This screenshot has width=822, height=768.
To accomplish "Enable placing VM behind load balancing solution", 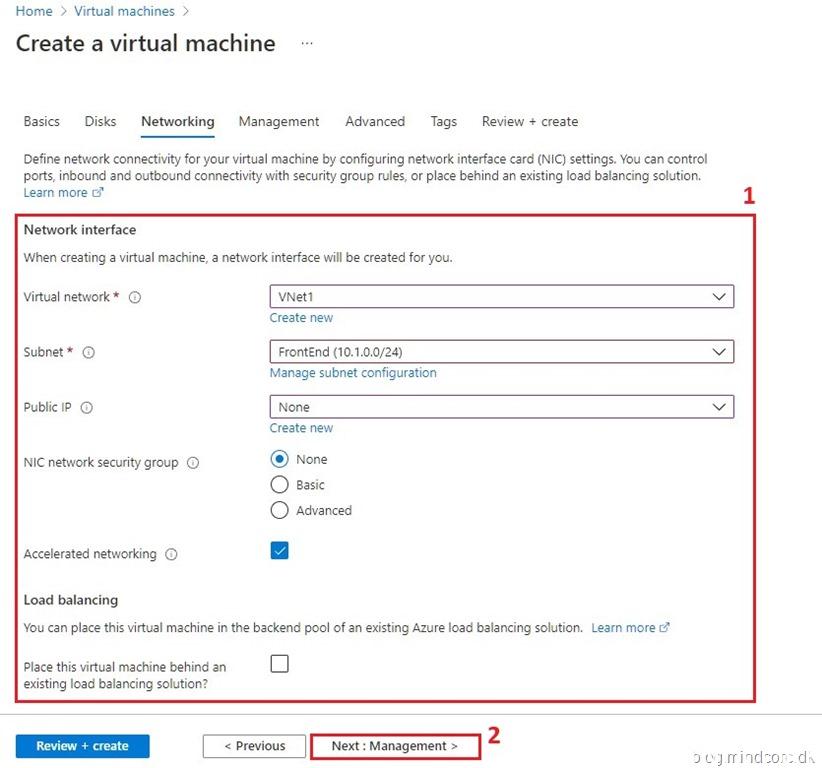I will [280, 664].
